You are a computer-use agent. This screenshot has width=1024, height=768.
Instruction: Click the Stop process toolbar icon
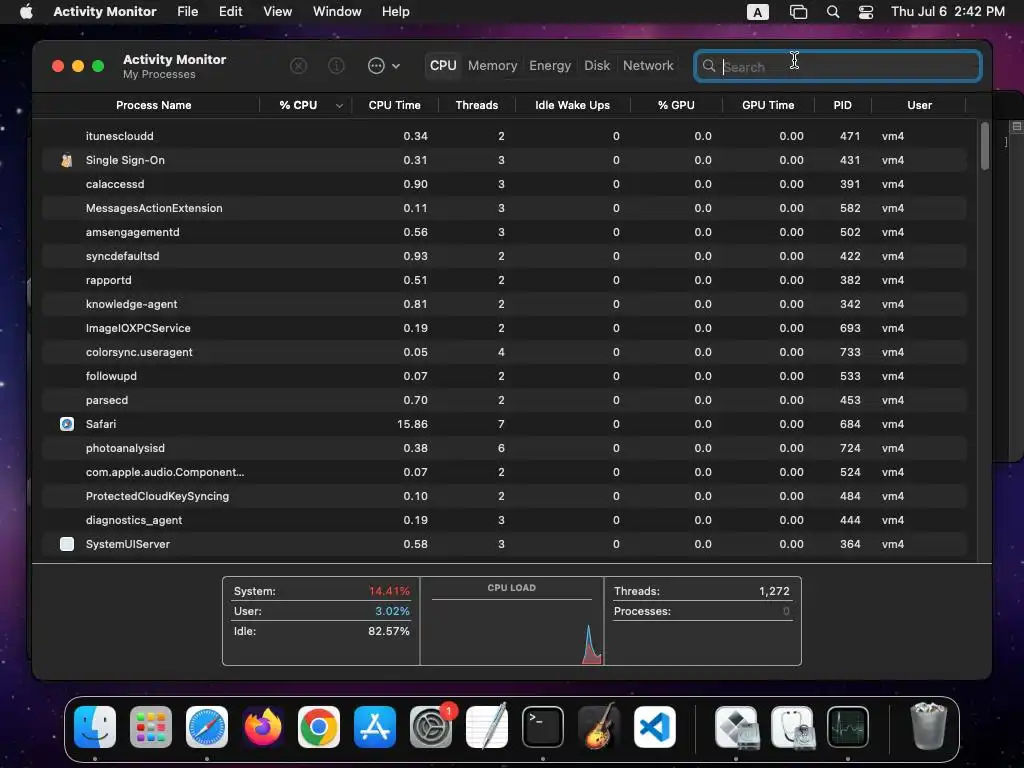[x=298, y=65]
